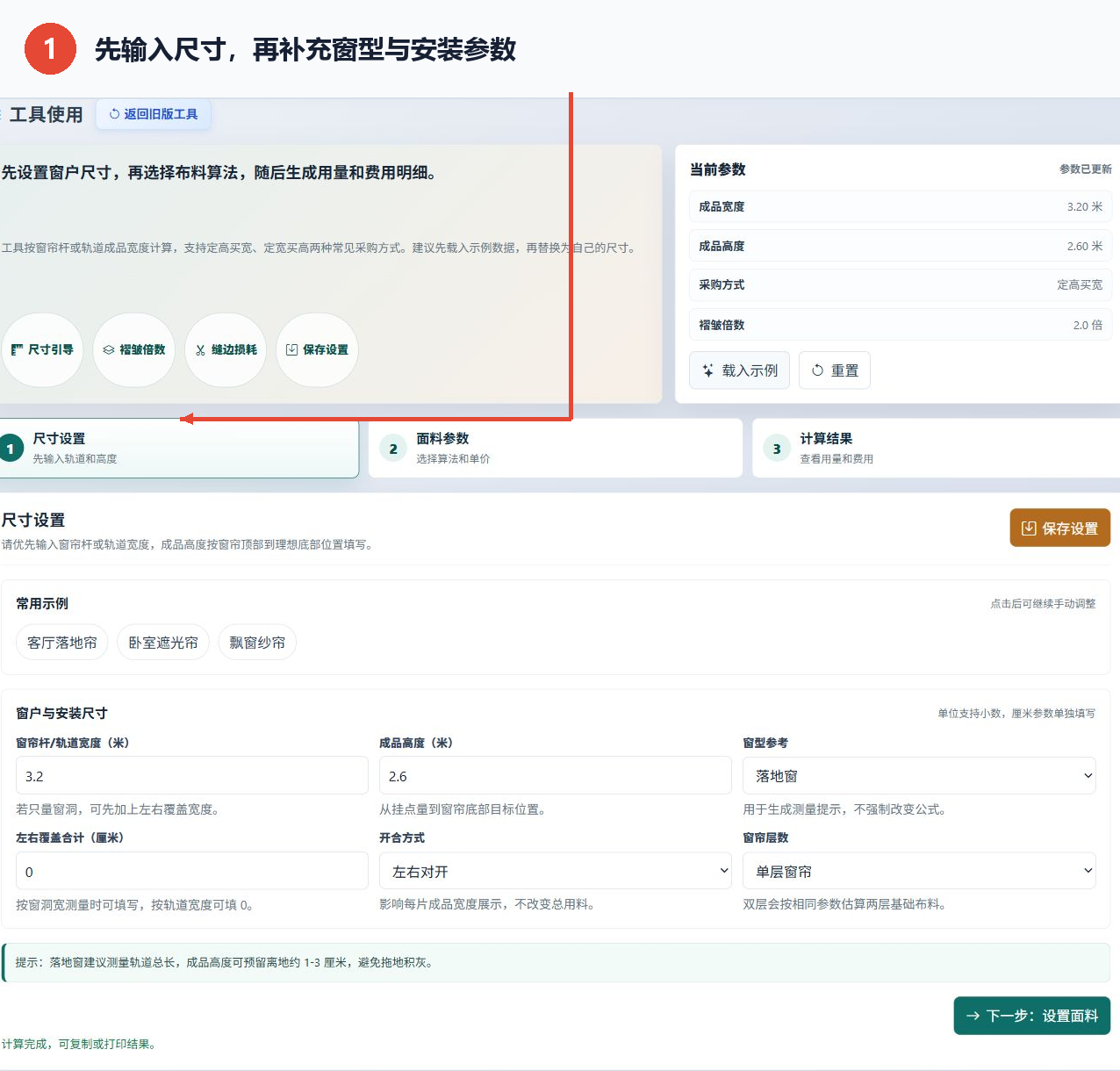Click the 重置 reset button
Viewport: 1120px width, 1071px height.
pos(835,370)
